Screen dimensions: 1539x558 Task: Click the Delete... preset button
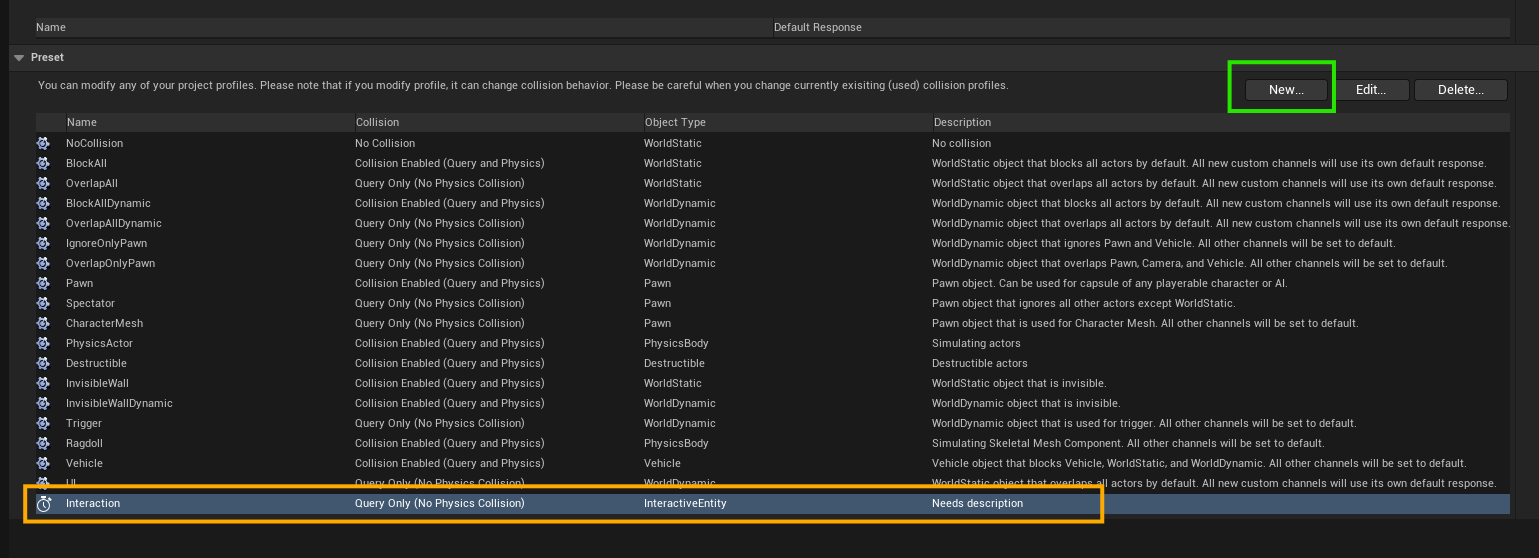[x=1461, y=90]
